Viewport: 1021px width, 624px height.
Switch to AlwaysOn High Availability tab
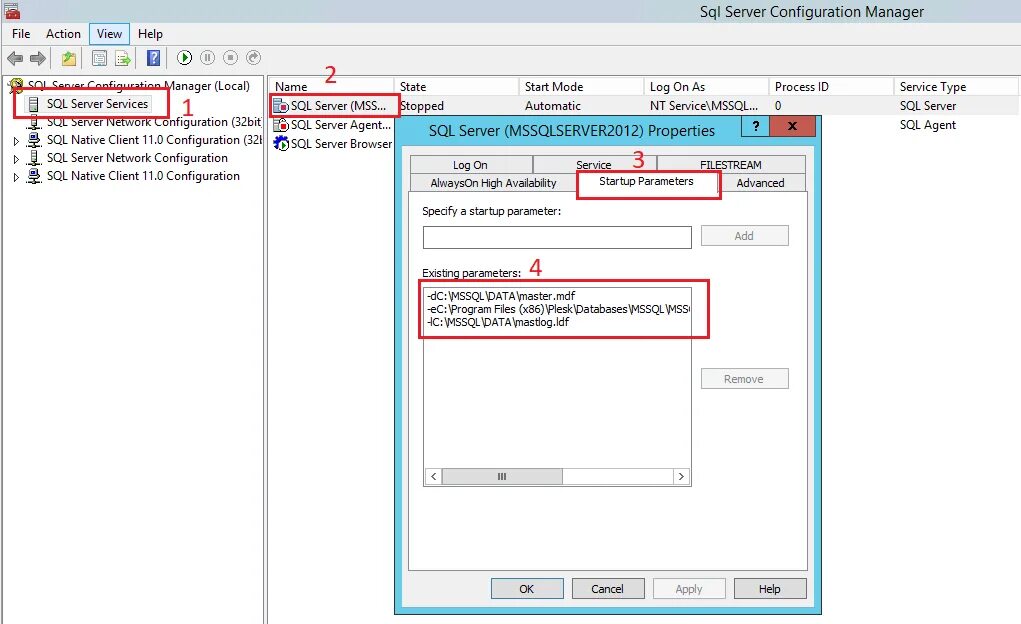point(493,183)
